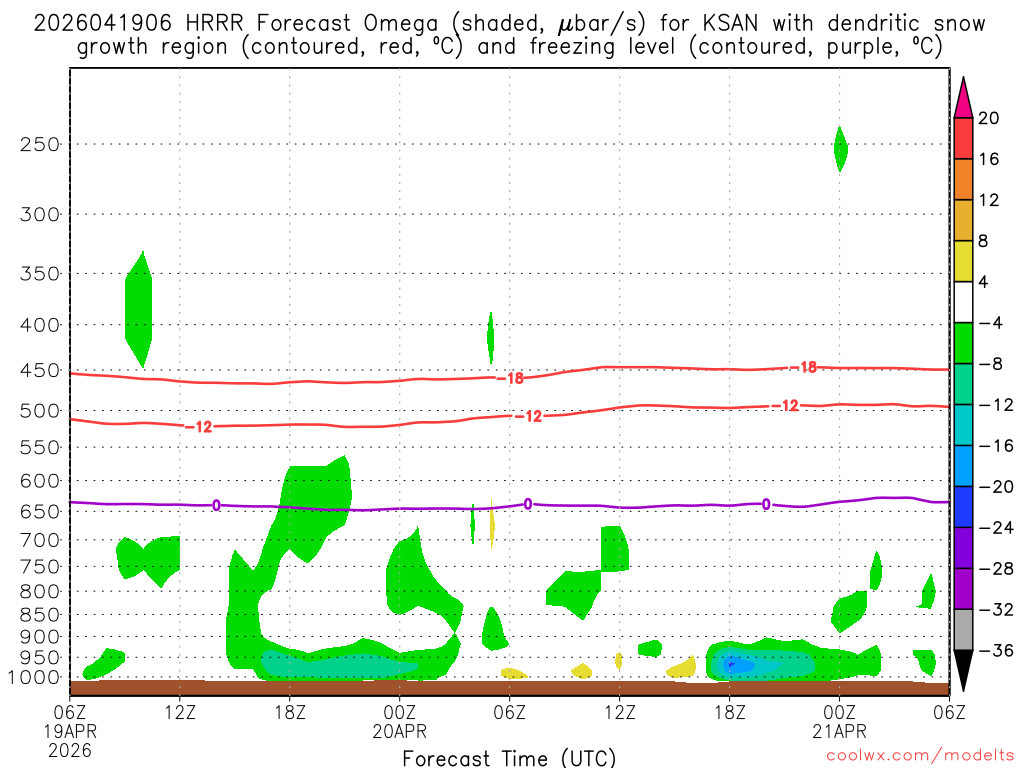Click the 20 label on the colorbar
The height and width of the screenshot is (768, 1024).
(x=989, y=118)
